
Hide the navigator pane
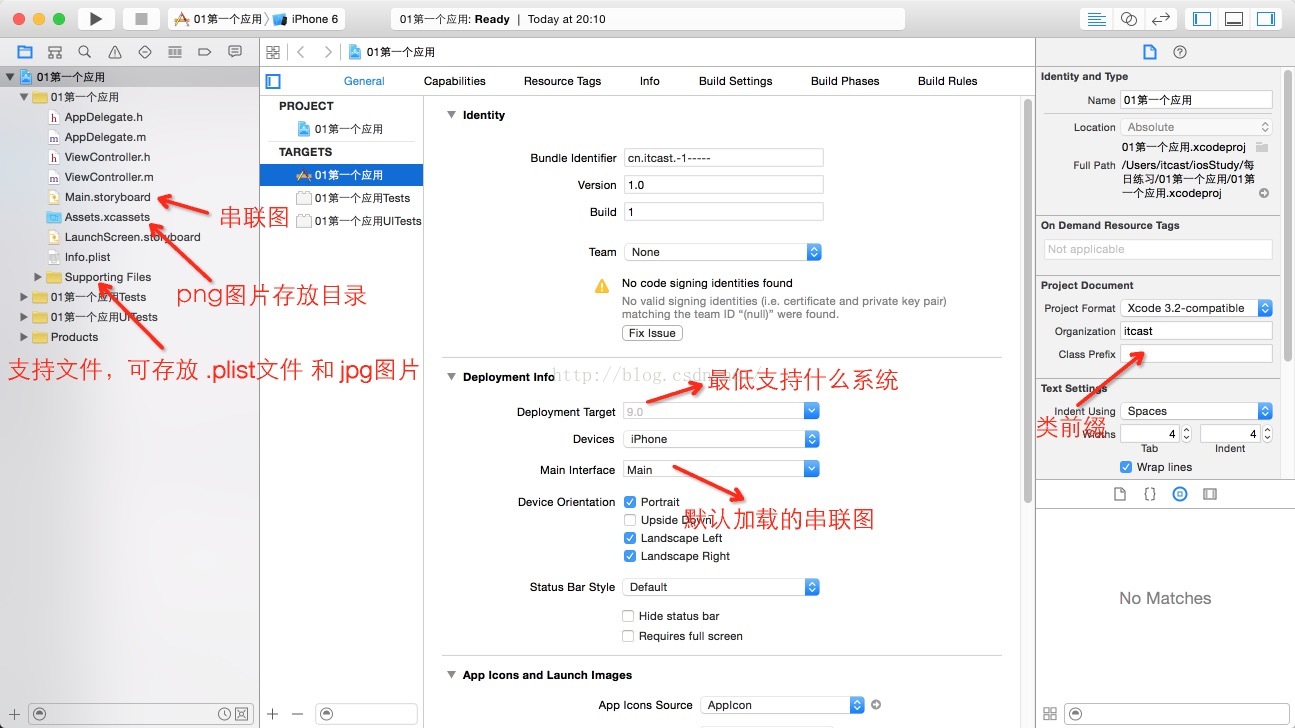1202,19
